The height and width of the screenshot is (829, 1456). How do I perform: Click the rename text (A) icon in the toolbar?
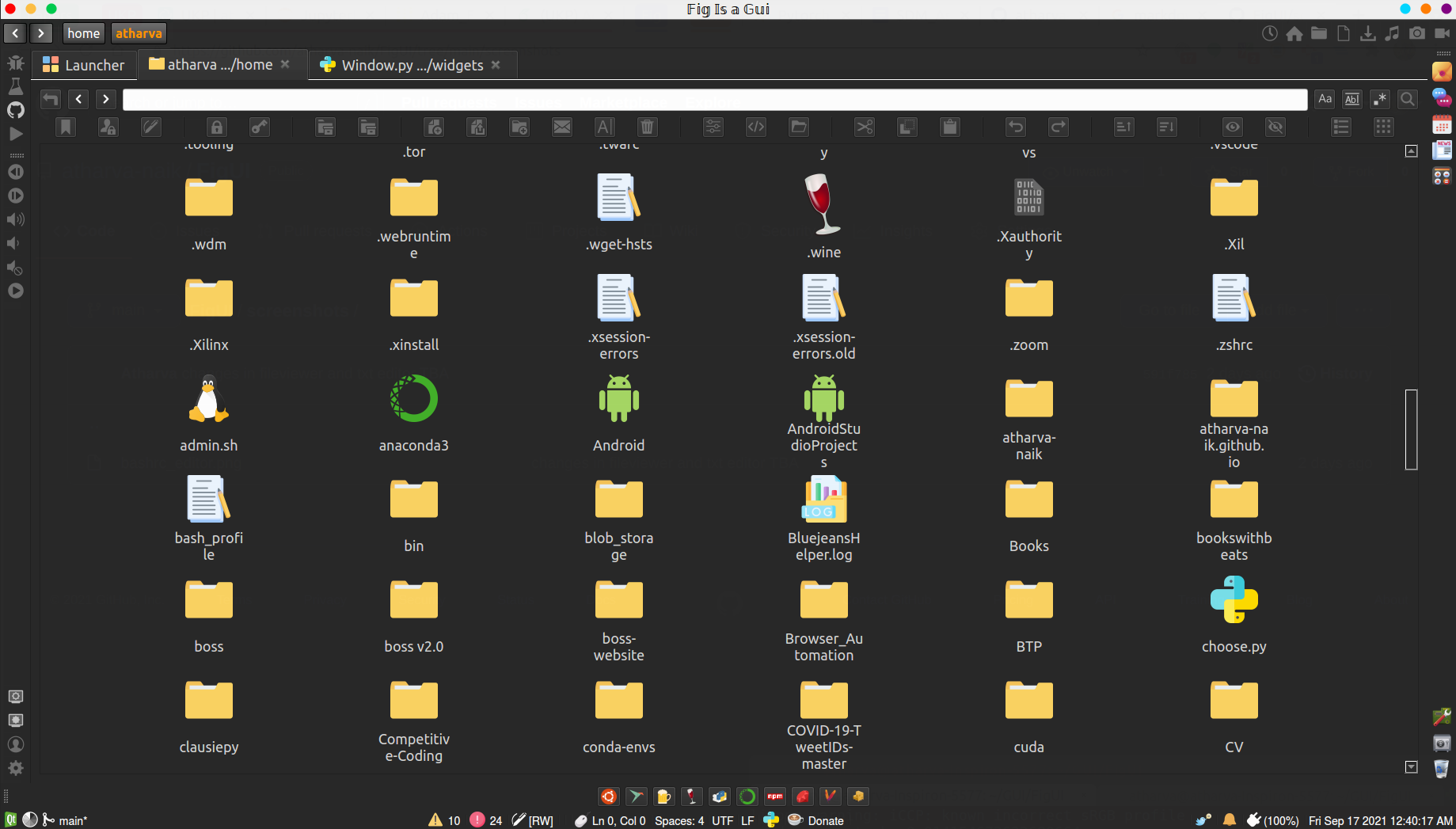pyautogui.click(x=604, y=127)
